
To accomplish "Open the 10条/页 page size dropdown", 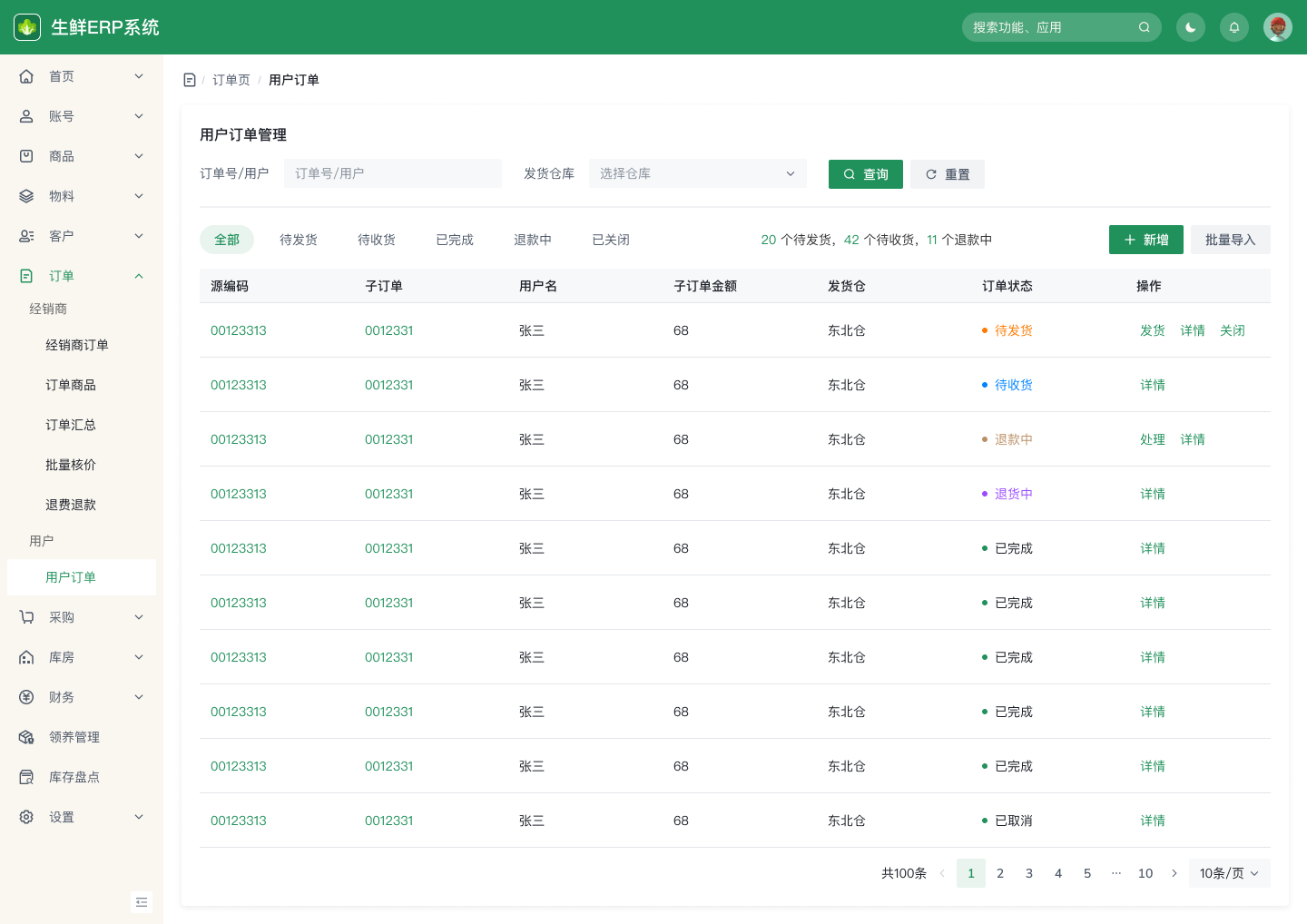I will pyautogui.click(x=1230, y=873).
